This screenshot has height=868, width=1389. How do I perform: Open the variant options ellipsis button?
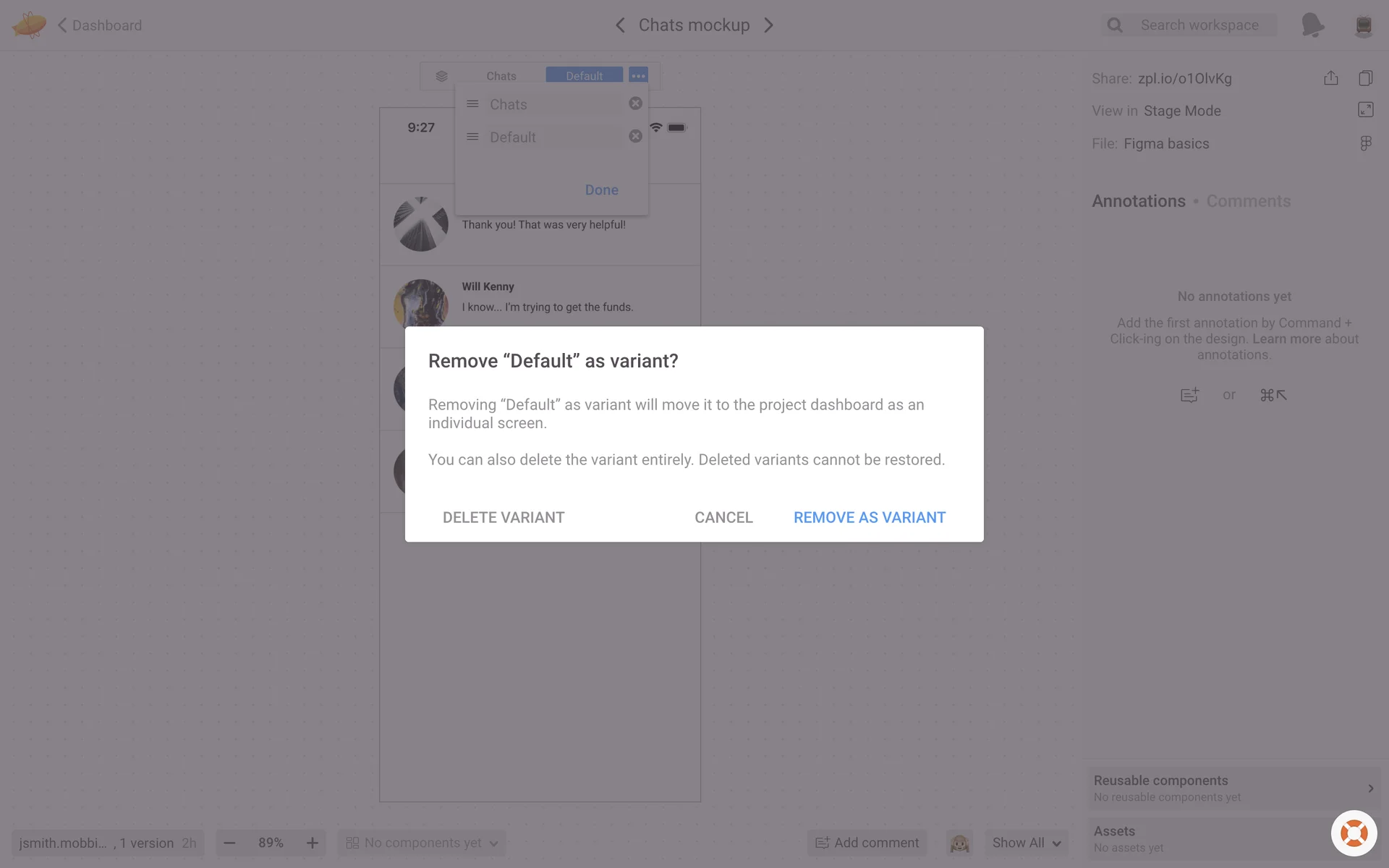[638, 76]
